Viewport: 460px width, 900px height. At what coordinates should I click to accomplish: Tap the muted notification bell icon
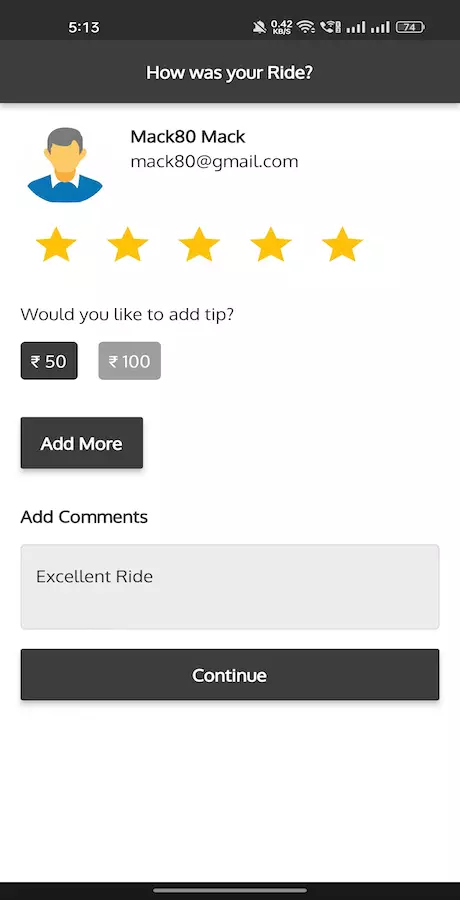(260, 26)
